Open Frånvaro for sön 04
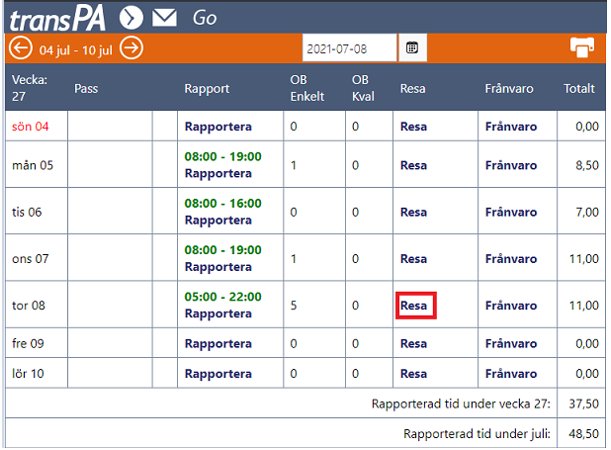Image resolution: width=611 pixels, height=450 pixels. point(511,127)
